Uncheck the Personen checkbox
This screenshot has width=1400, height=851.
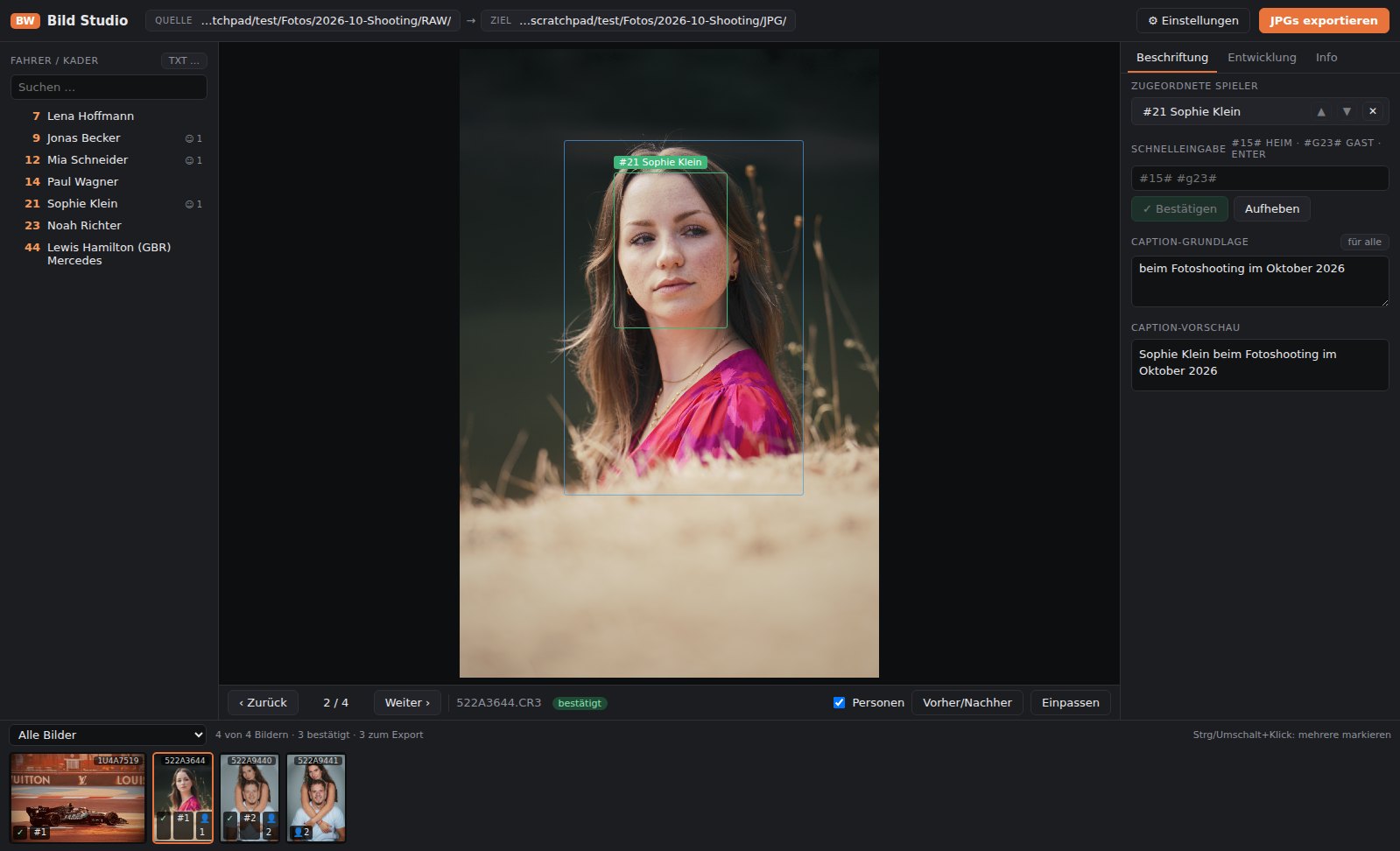tap(839, 702)
